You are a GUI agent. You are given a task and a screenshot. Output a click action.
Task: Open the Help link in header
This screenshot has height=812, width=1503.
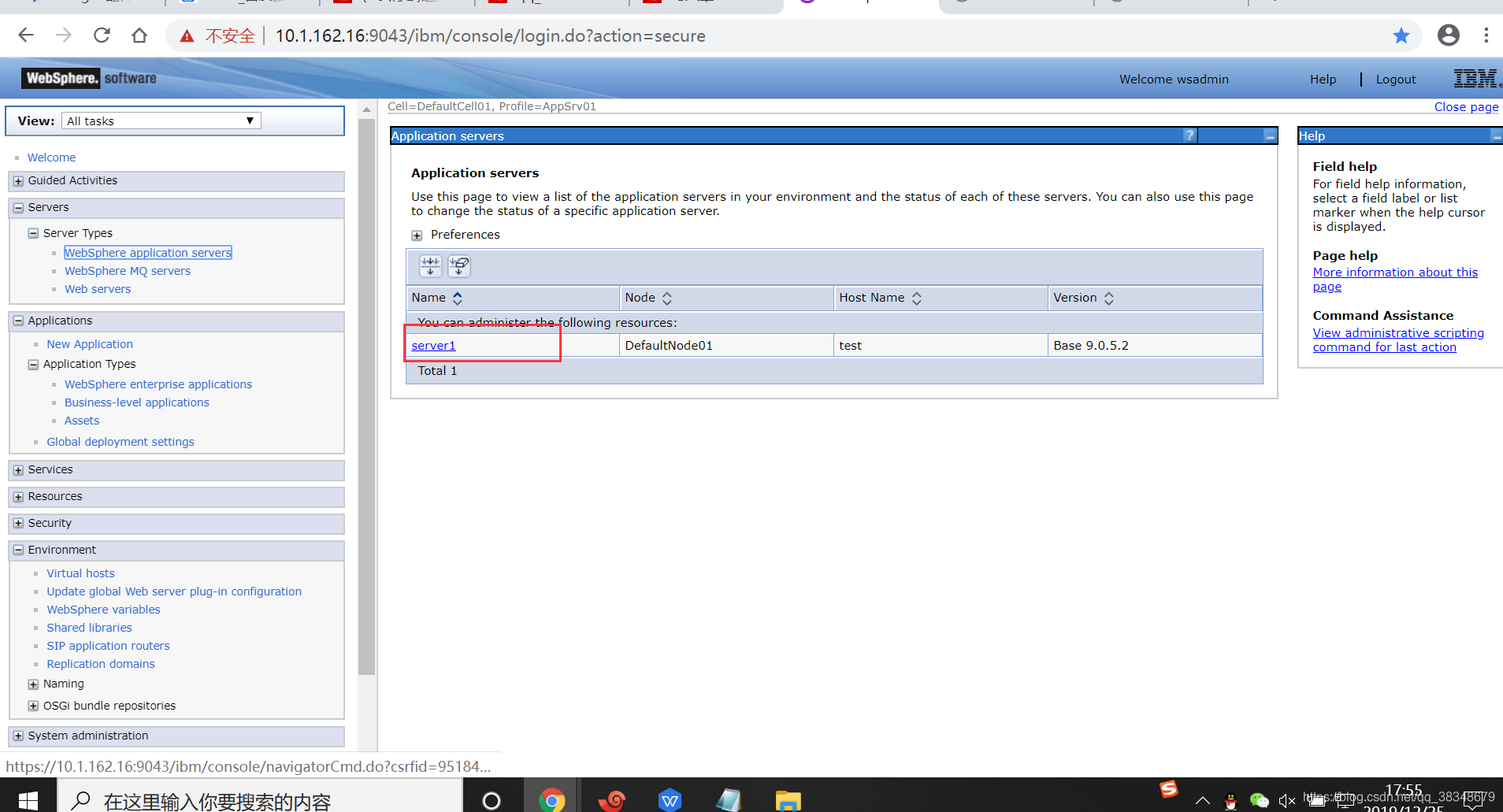coord(1323,80)
